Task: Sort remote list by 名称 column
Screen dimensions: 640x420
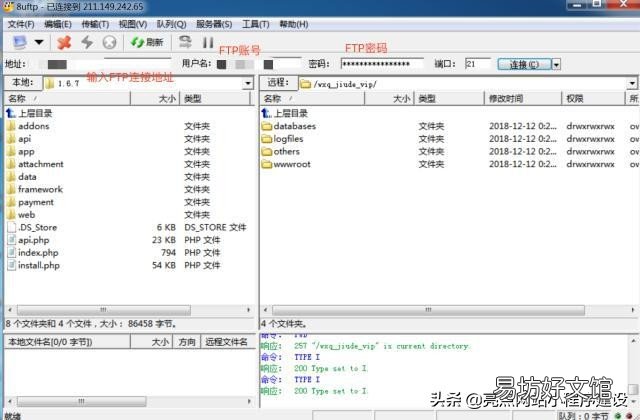Action: click(312, 98)
